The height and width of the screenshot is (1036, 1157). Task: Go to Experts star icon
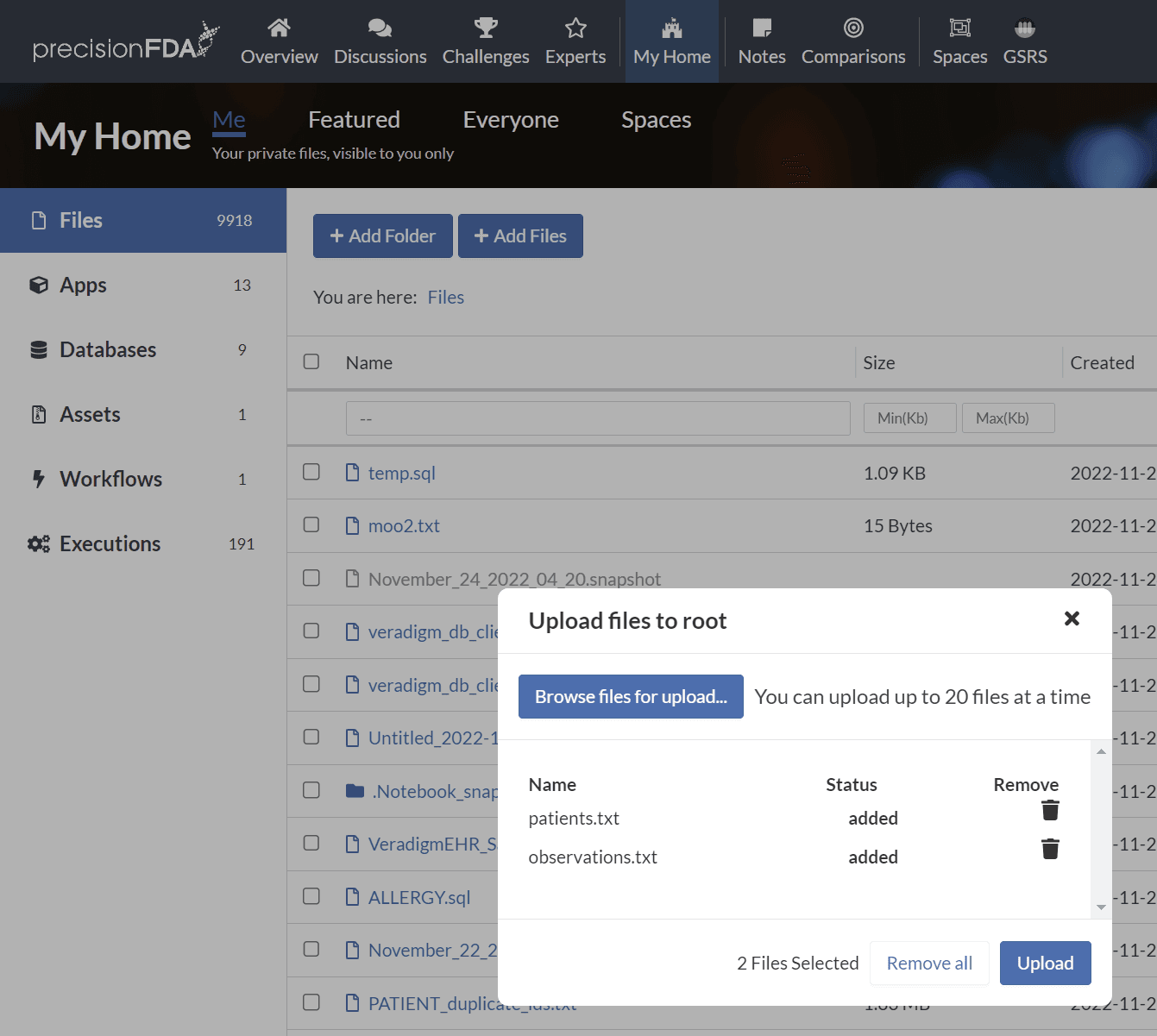point(575,28)
